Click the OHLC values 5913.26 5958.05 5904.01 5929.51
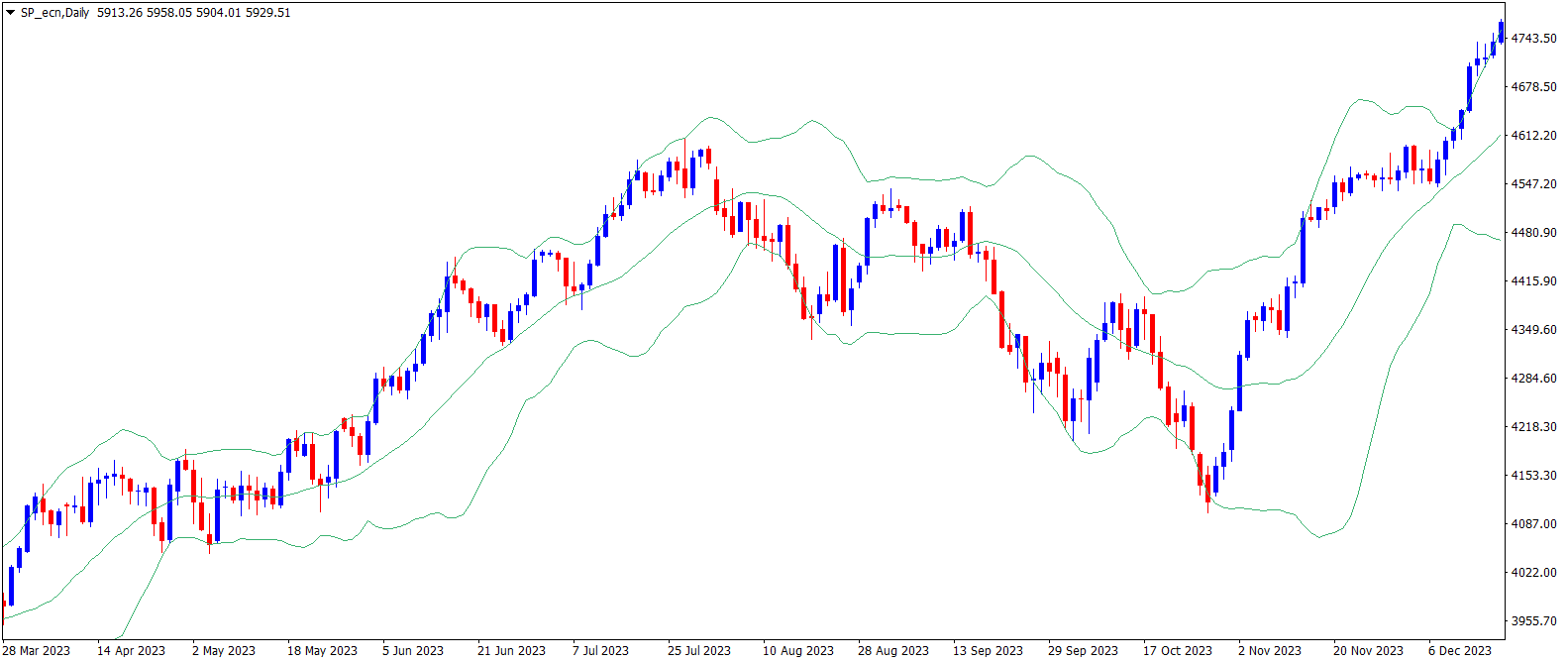The height and width of the screenshot is (663, 1568). [x=194, y=13]
